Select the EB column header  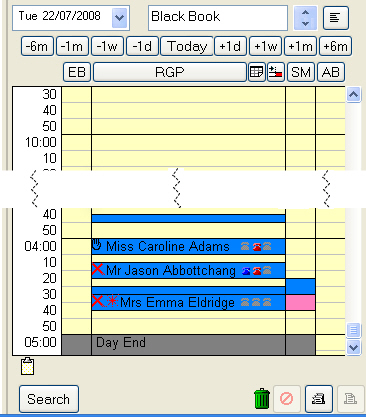tap(77, 72)
